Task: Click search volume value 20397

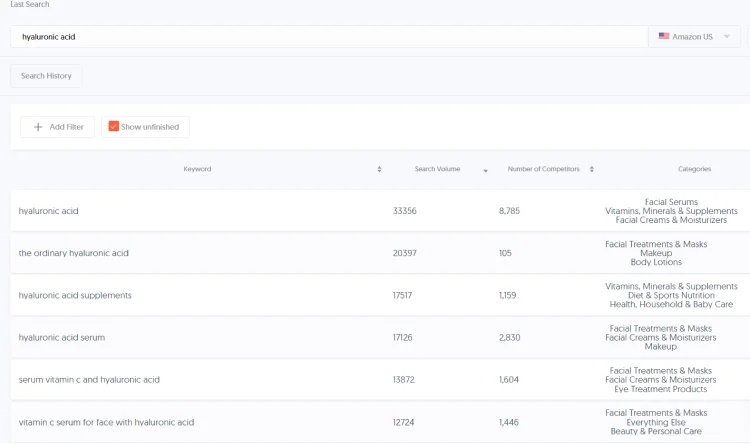Action: [x=405, y=253]
